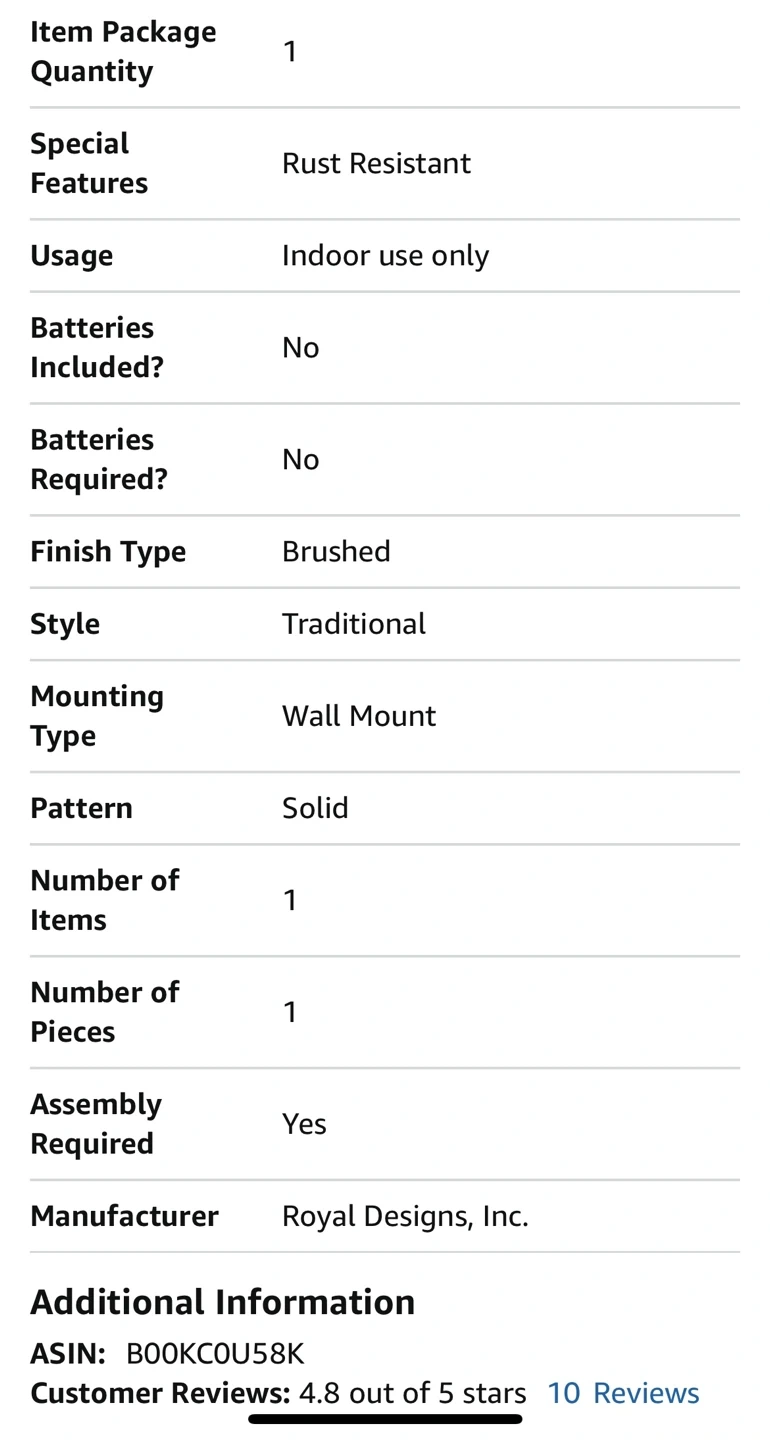
Task: Tap the Traditional style value
Action: pos(354,624)
